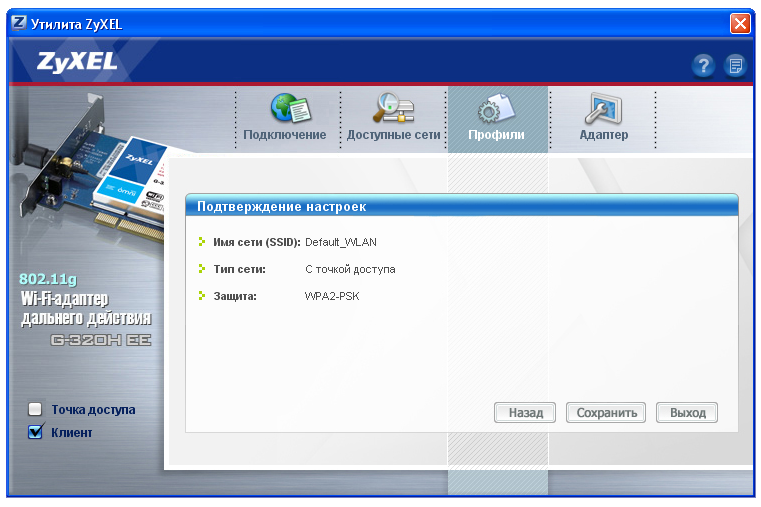
Task: Click the 802.11g text
Action: click(x=48, y=279)
